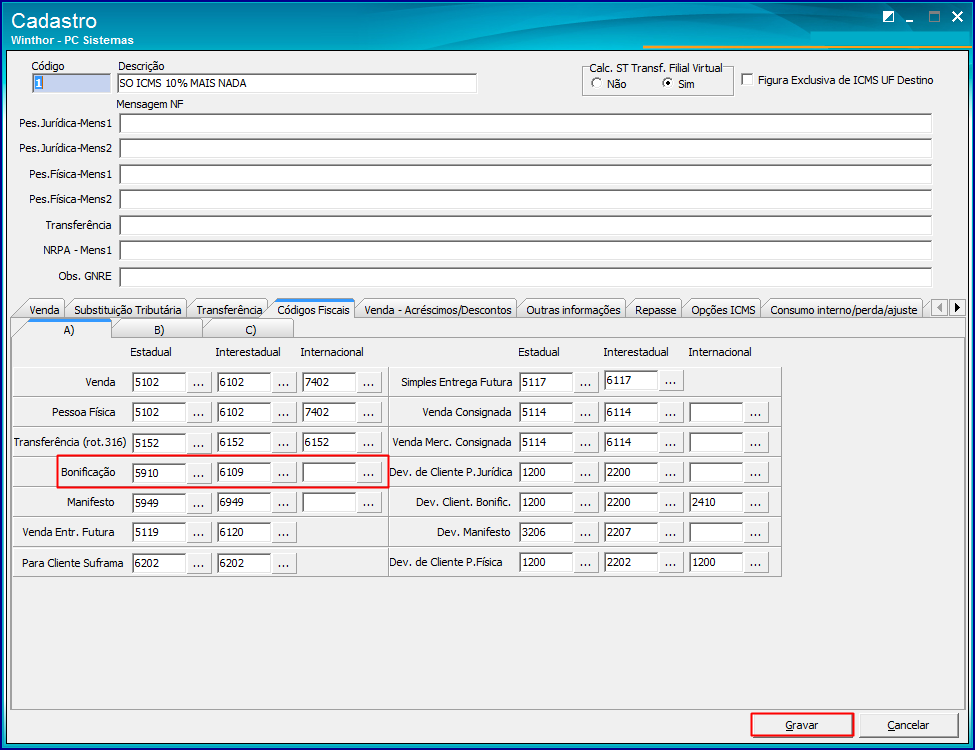975x750 pixels.
Task: Open lookup for Venda Interestadual code 6102
Action: point(284,382)
